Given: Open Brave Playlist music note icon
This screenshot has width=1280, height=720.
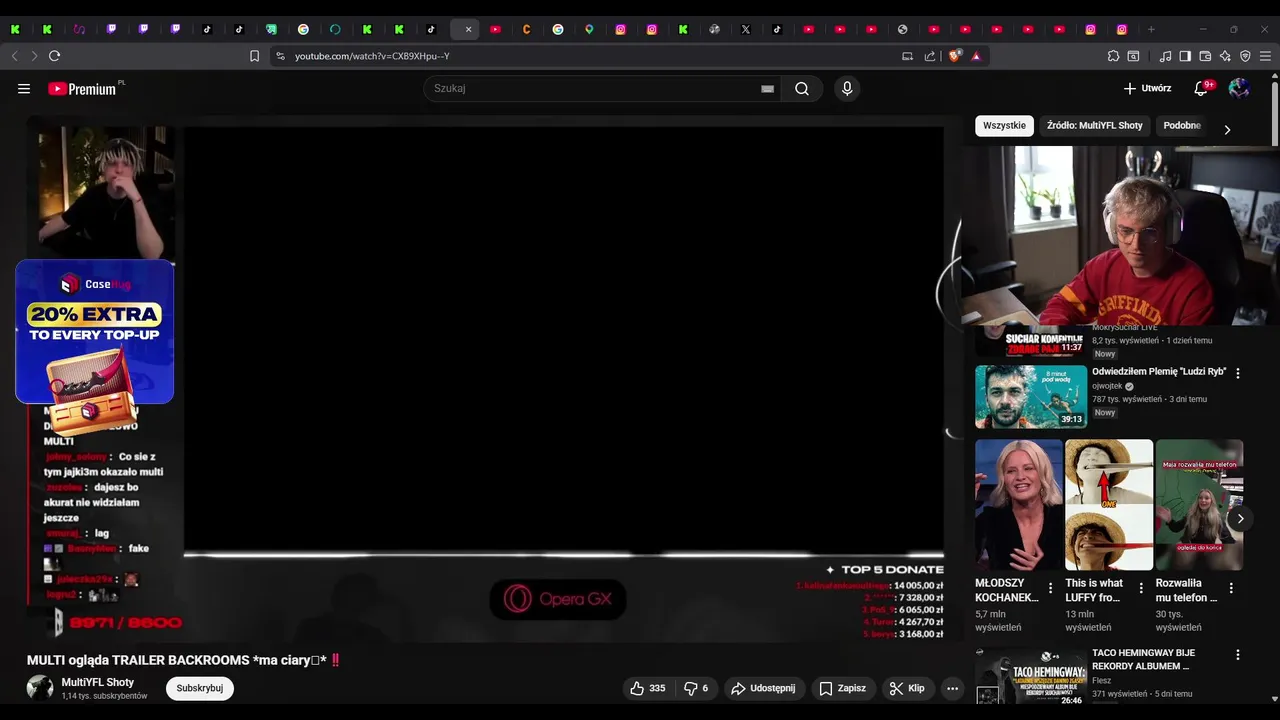Looking at the screenshot, I should 1165,56.
